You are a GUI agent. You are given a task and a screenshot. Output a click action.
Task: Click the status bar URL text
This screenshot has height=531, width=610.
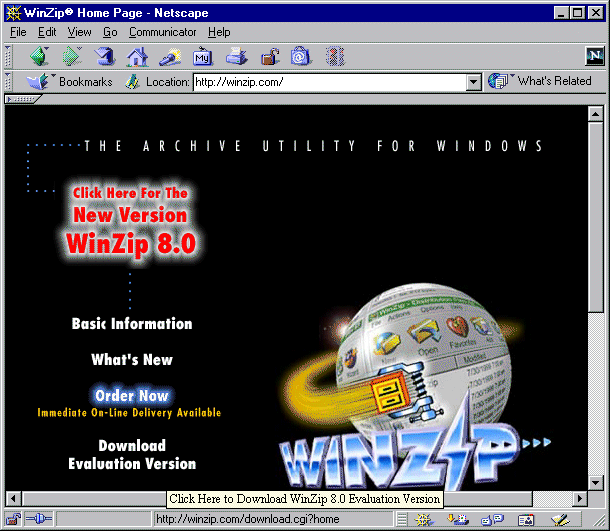coord(248,519)
